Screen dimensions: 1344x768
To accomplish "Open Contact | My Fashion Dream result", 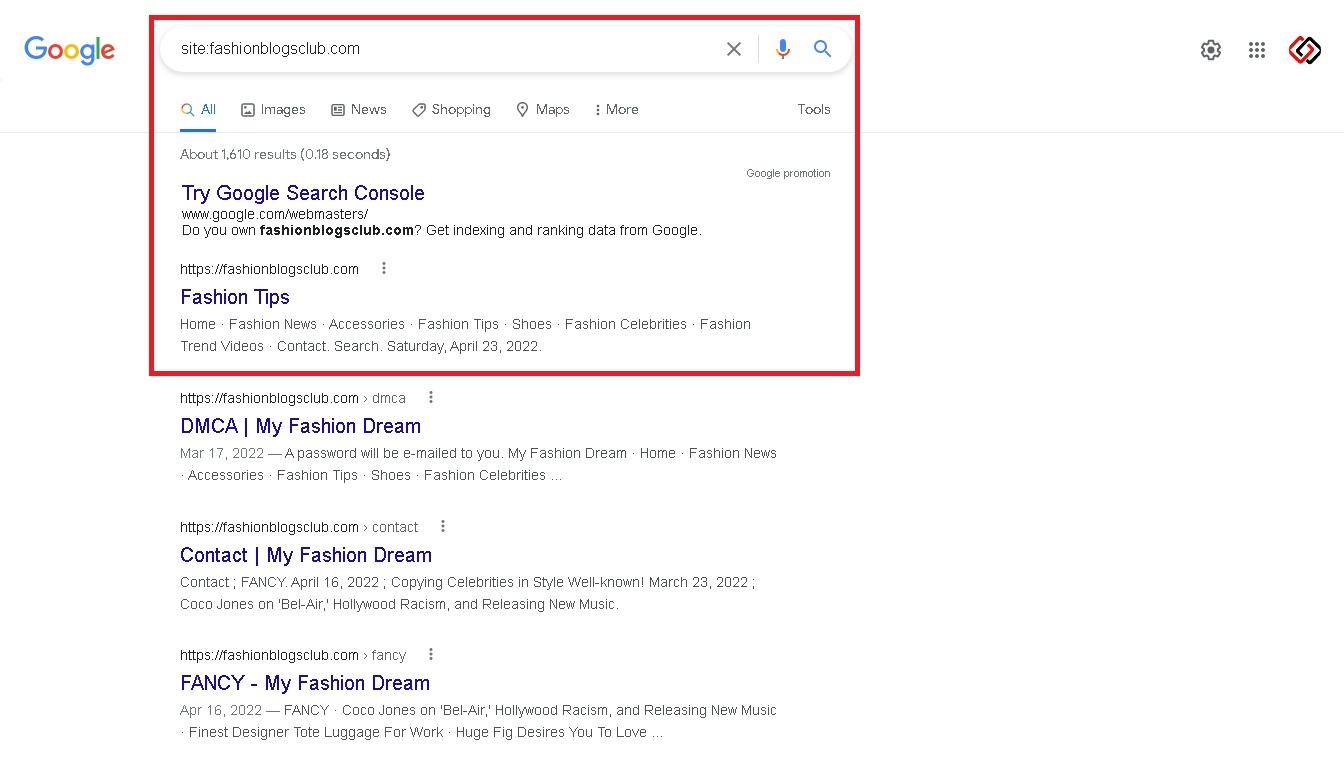I will pyautogui.click(x=306, y=555).
